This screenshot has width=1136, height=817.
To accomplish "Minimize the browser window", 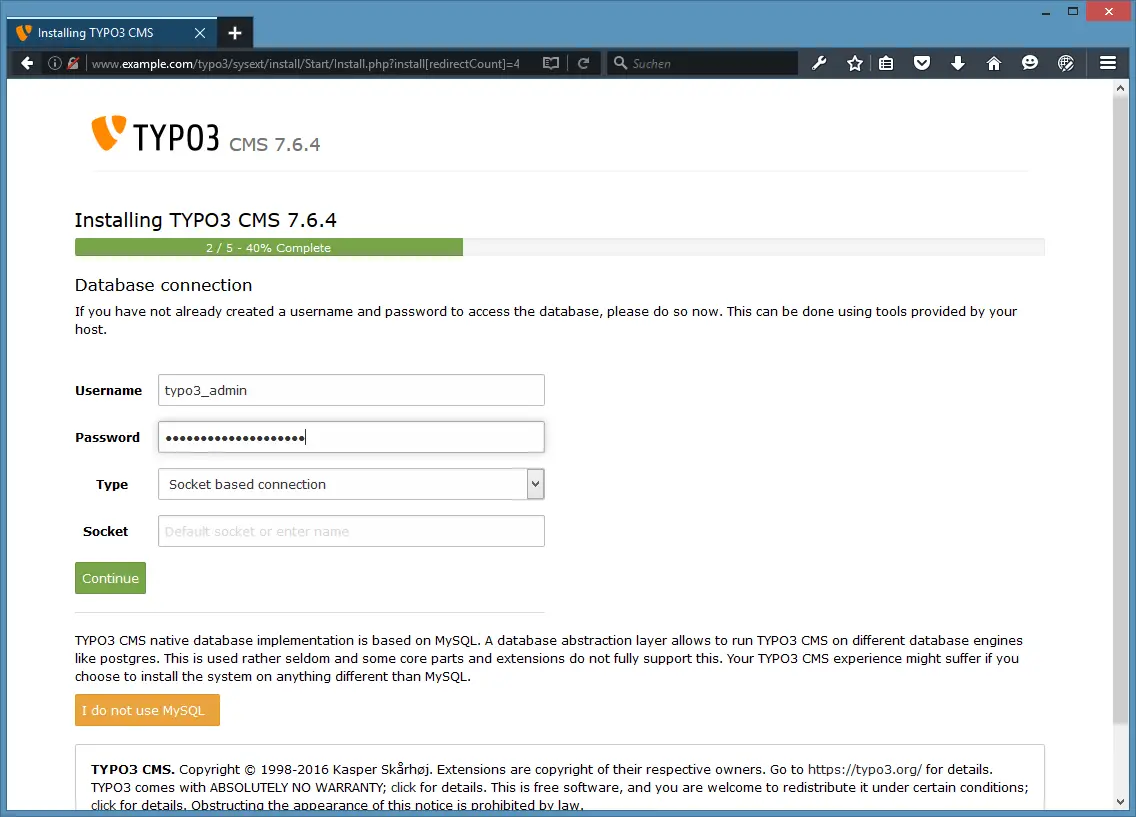I will point(1045,12).
